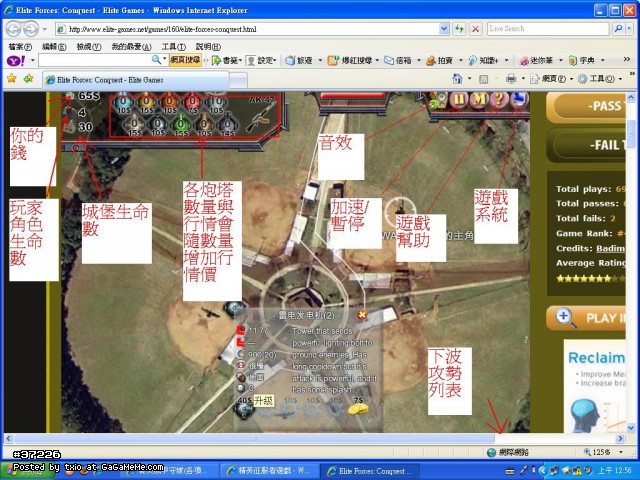Image resolution: width=640 pixels, height=480 pixels.
Task: Sell the tower for 7$ coins
Action: (358, 409)
